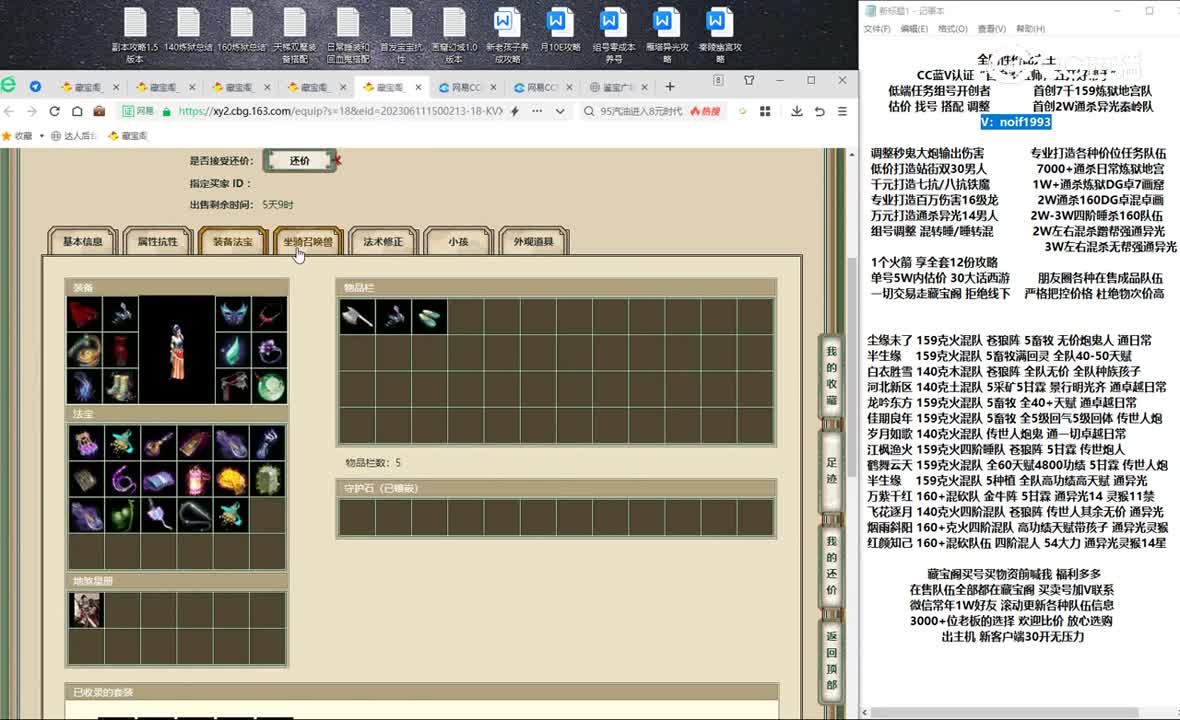Open Notepad 格式(O) menu
This screenshot has height=720, width=1180.
pos(953,29)
